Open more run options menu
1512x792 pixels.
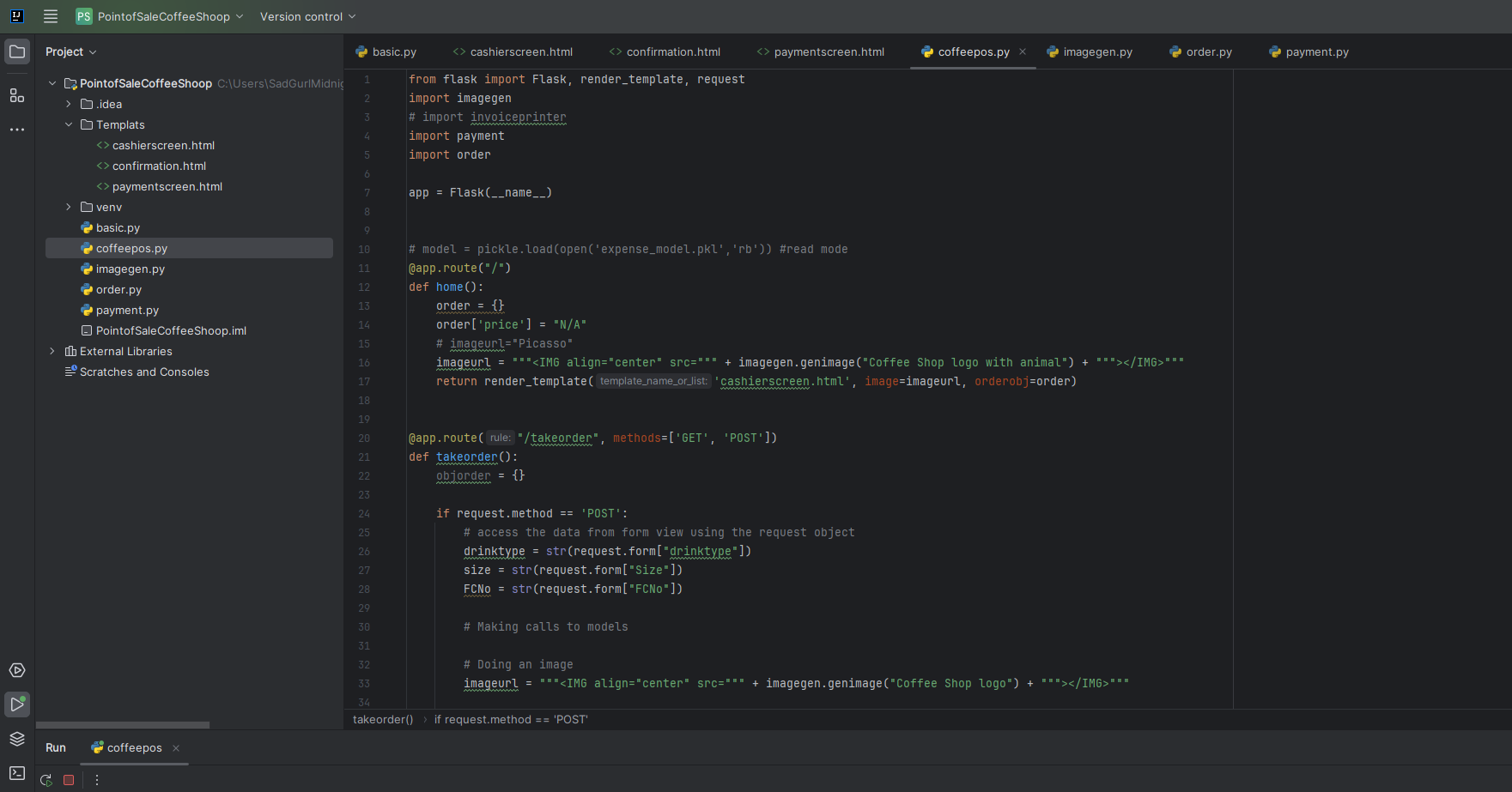pyautogui.click(x=97, y=780)
